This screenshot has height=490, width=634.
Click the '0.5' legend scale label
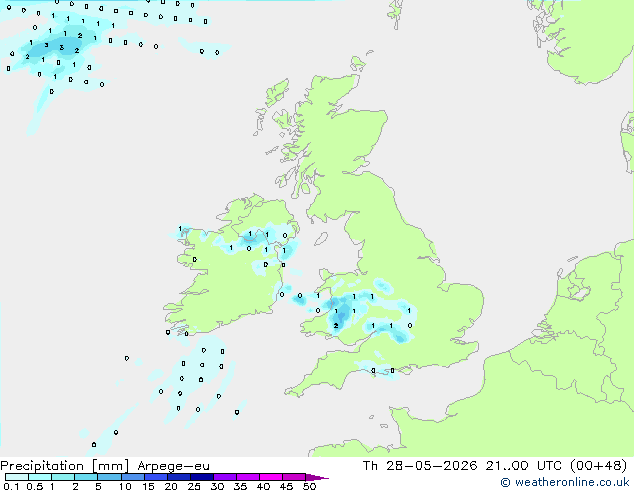[x=35, y=486]
